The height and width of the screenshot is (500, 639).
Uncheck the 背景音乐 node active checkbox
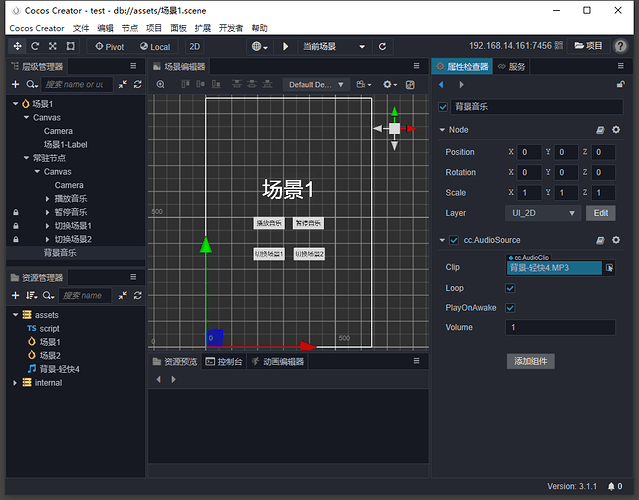[443, 107]
